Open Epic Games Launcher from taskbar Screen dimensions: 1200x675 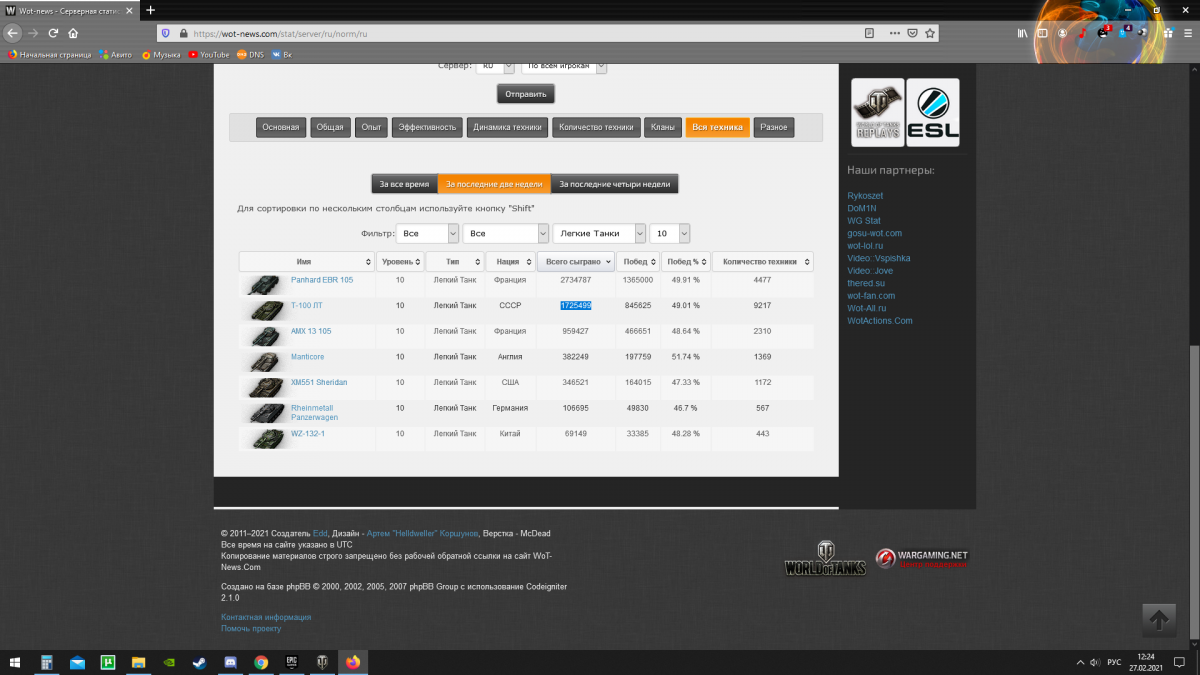[291, 662]
